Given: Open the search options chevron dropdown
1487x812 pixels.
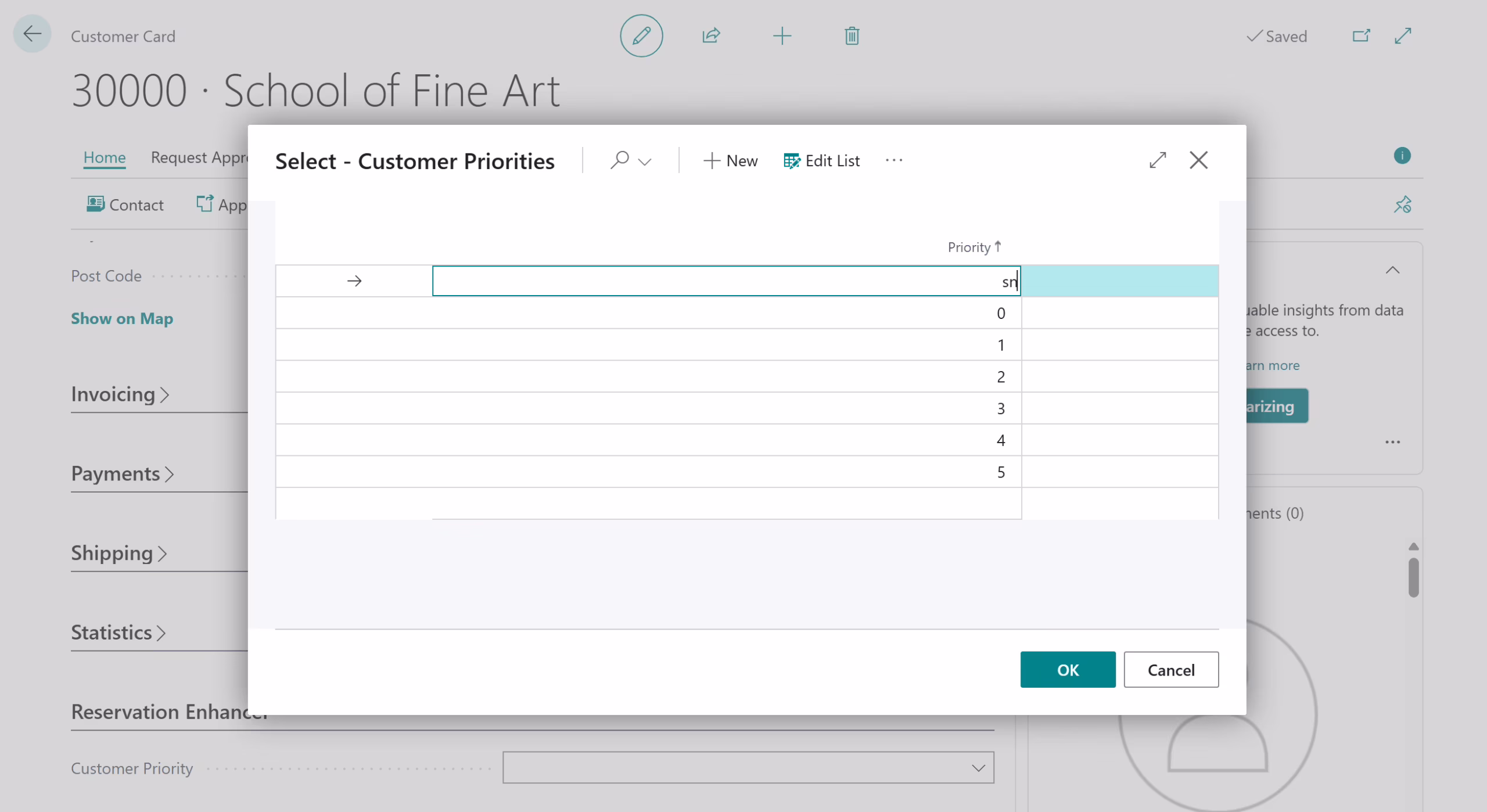Looking at the screenshot, I should pyautogui.click(x=645, y=161).
